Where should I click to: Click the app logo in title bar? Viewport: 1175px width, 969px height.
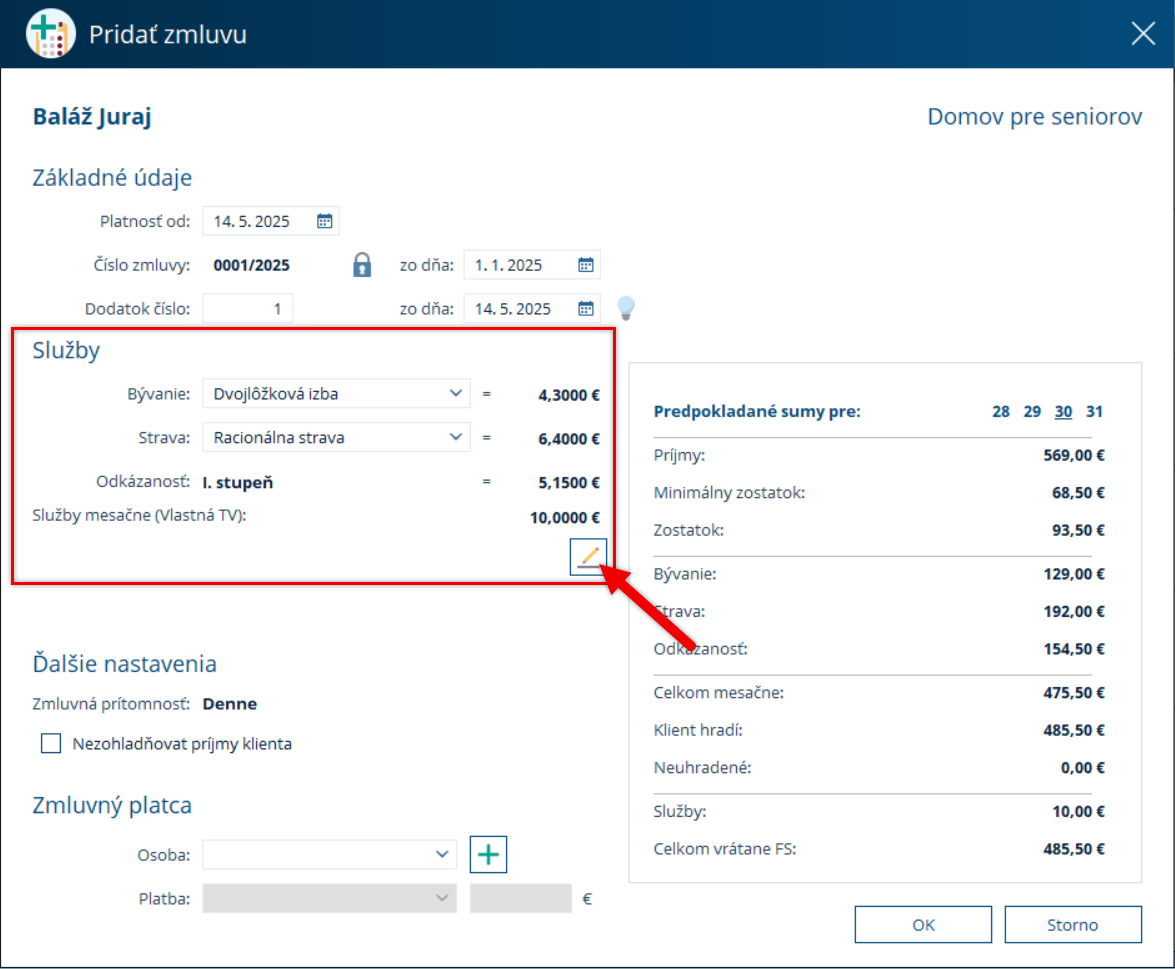click(50, 34)
